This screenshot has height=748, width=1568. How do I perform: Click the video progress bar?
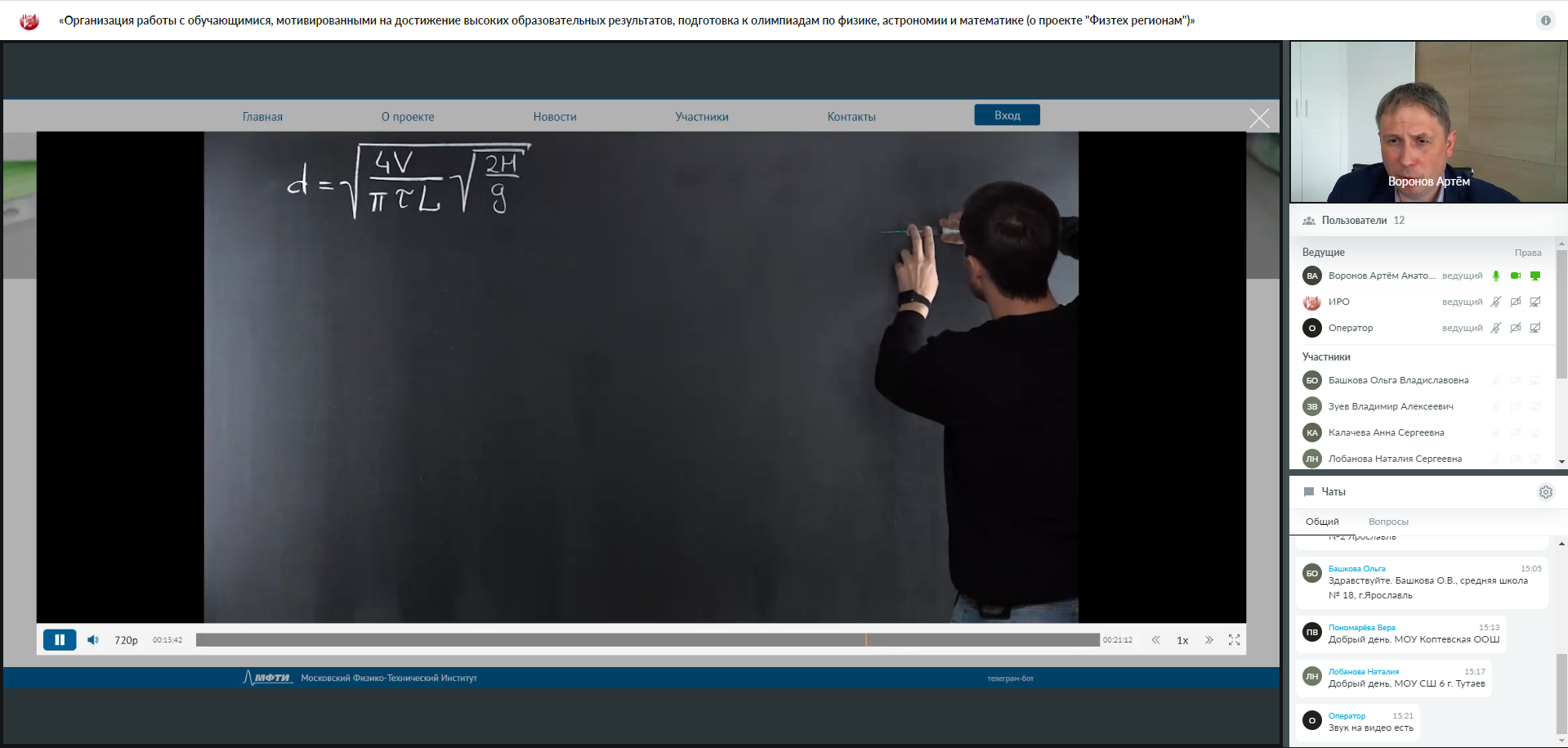pos(647,640)
